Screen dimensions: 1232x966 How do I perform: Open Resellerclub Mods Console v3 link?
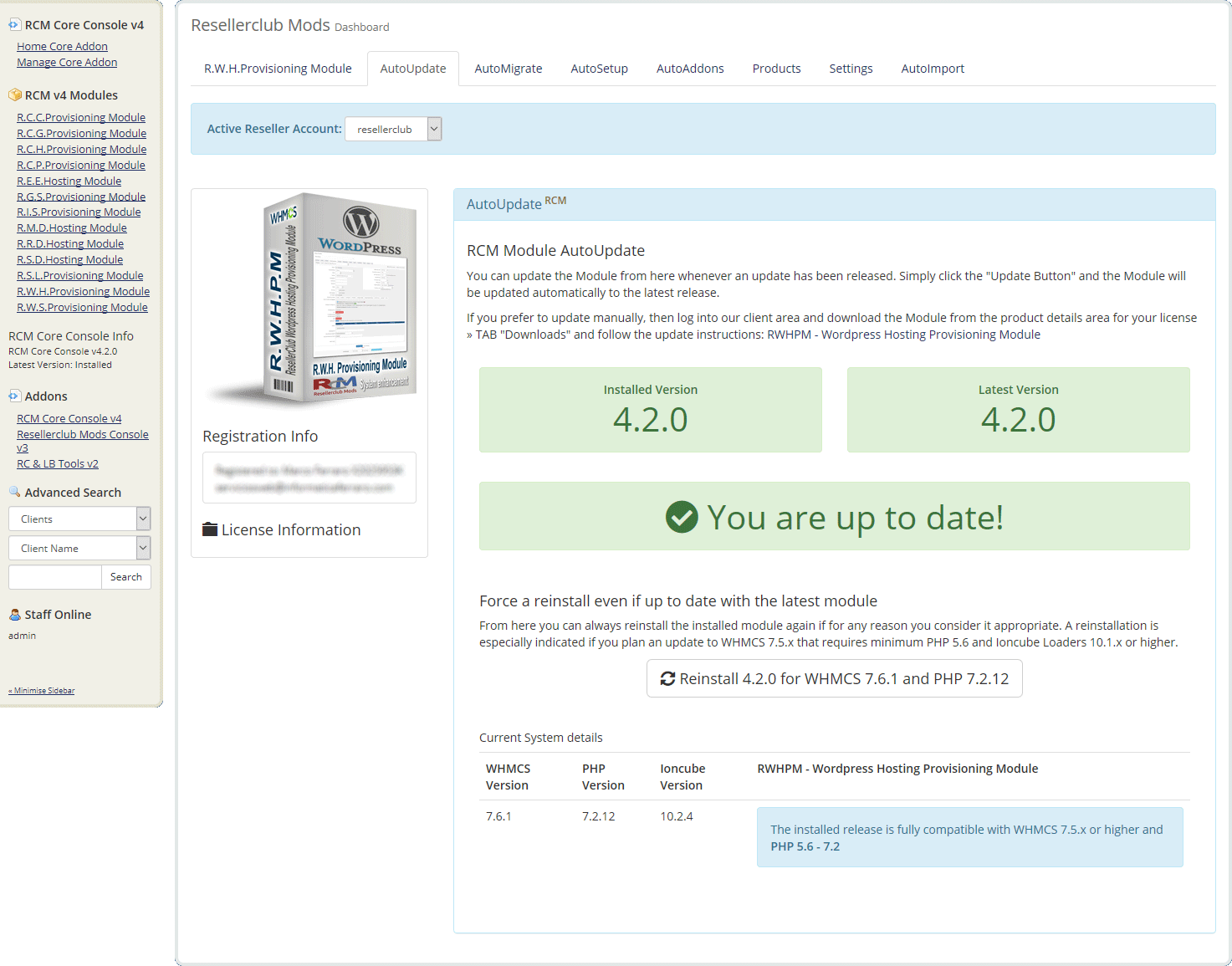coord(83,441)
